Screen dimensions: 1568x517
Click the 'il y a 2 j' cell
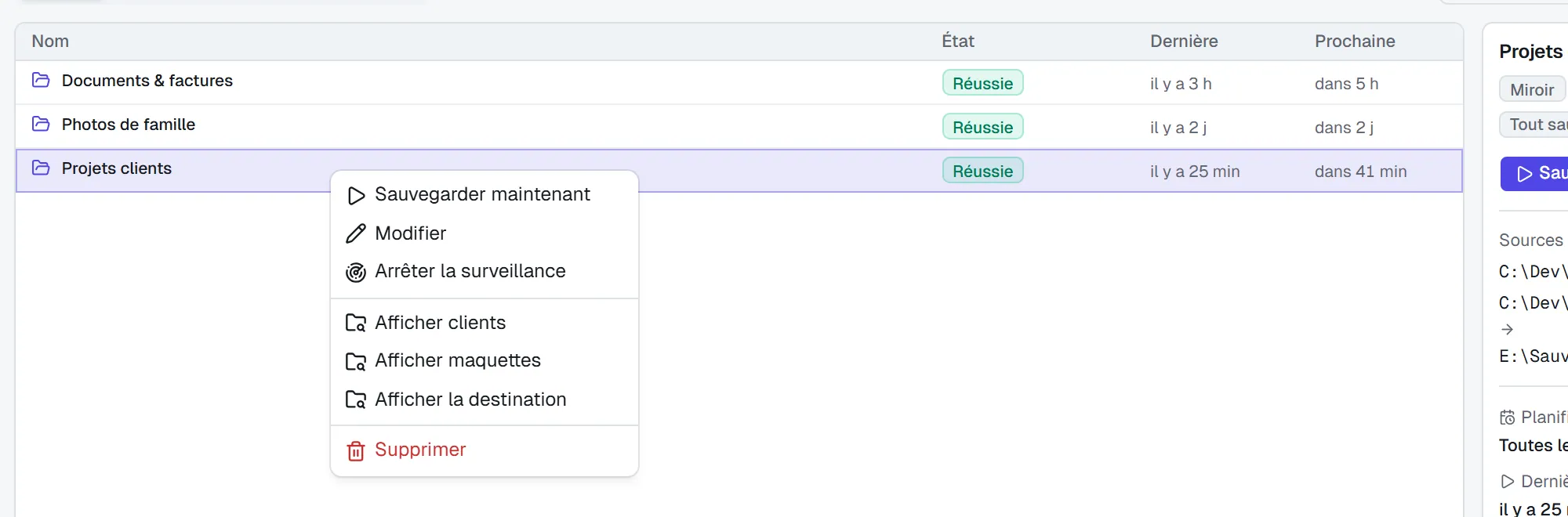(x=1178, y=128)
